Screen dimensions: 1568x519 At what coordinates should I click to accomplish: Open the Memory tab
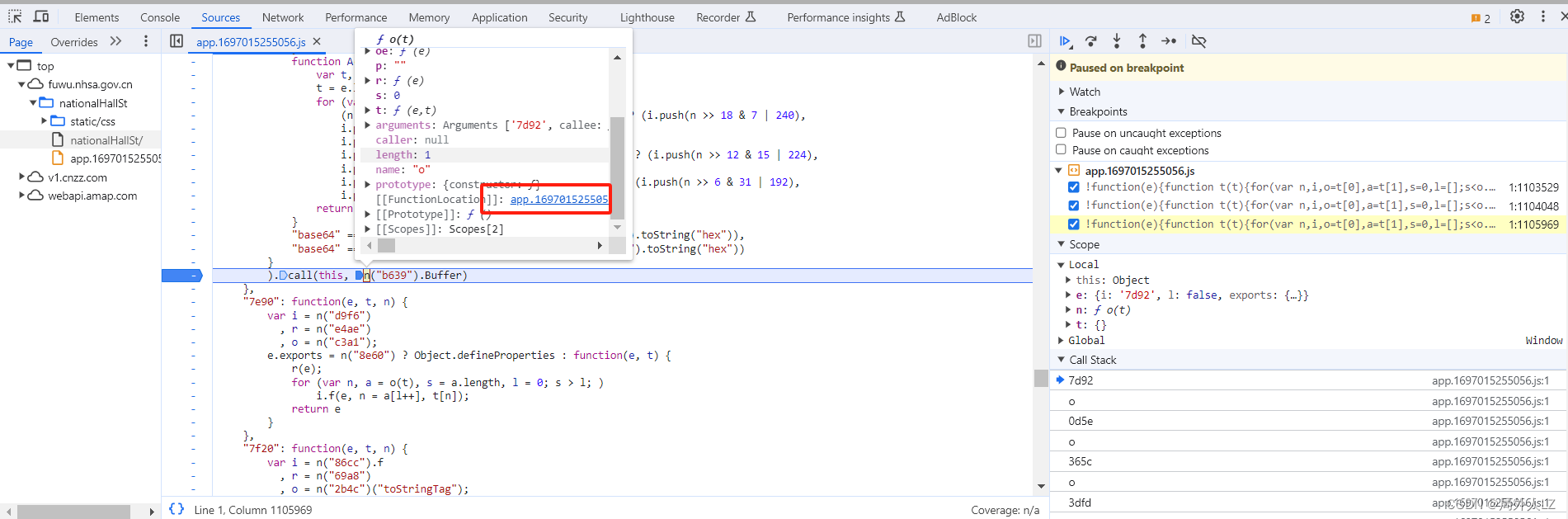[429, 17]
